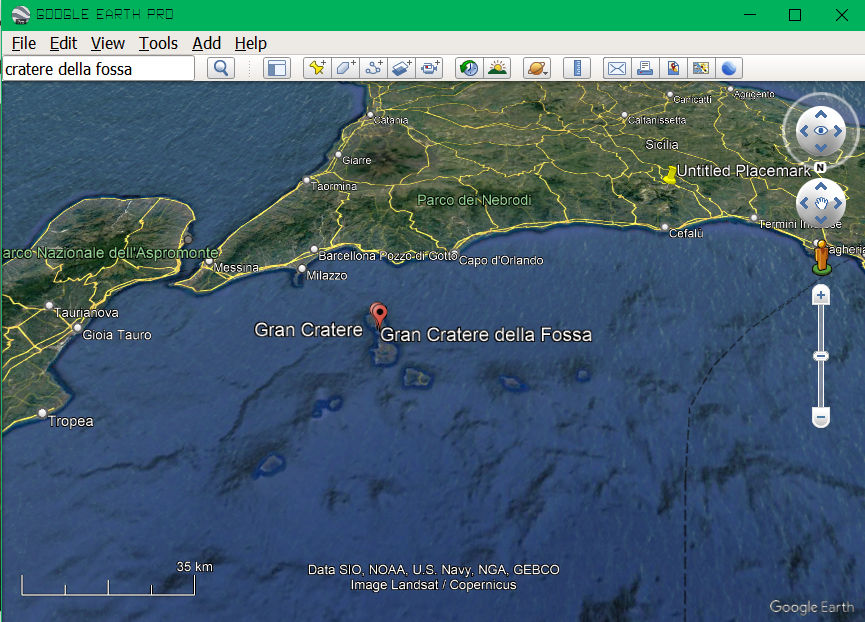
Task: Click the email envelope icon
Action: point(617,68)
